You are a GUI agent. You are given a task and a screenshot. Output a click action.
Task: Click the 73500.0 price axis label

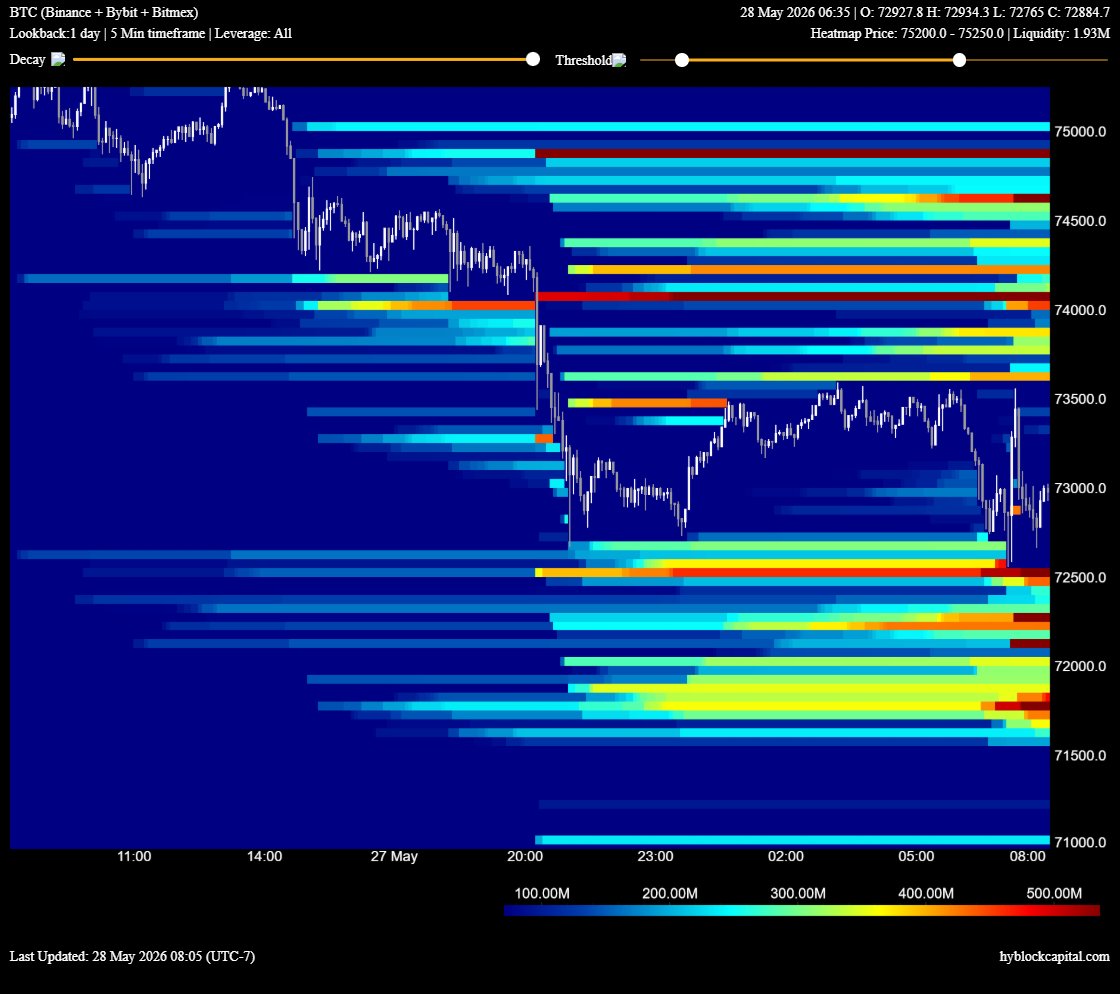point(1080,398)
